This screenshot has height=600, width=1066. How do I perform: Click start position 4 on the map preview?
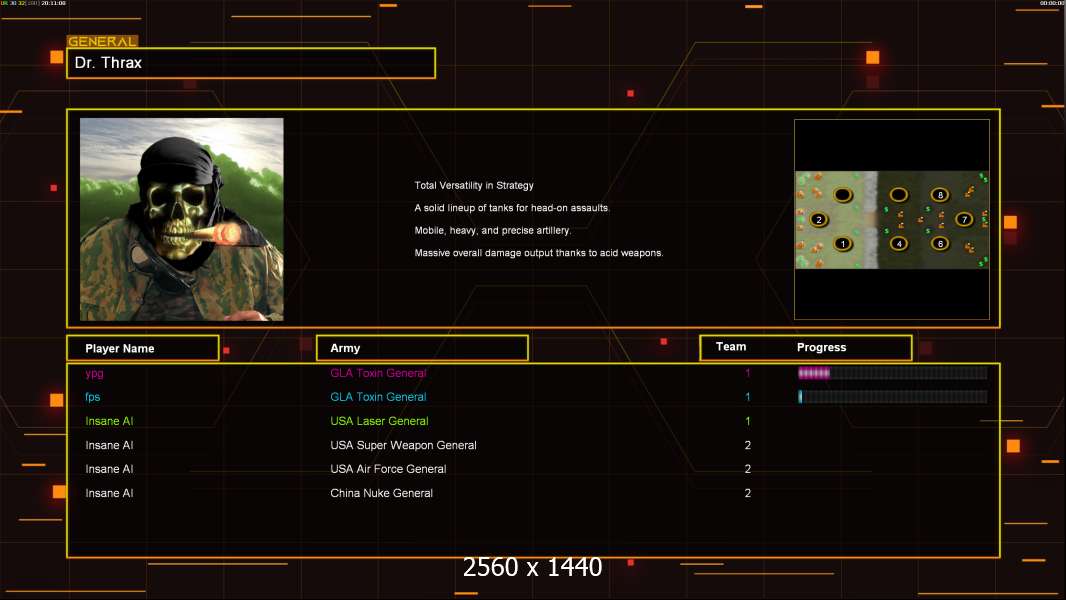pyautogui.click(x=899, y=244)
